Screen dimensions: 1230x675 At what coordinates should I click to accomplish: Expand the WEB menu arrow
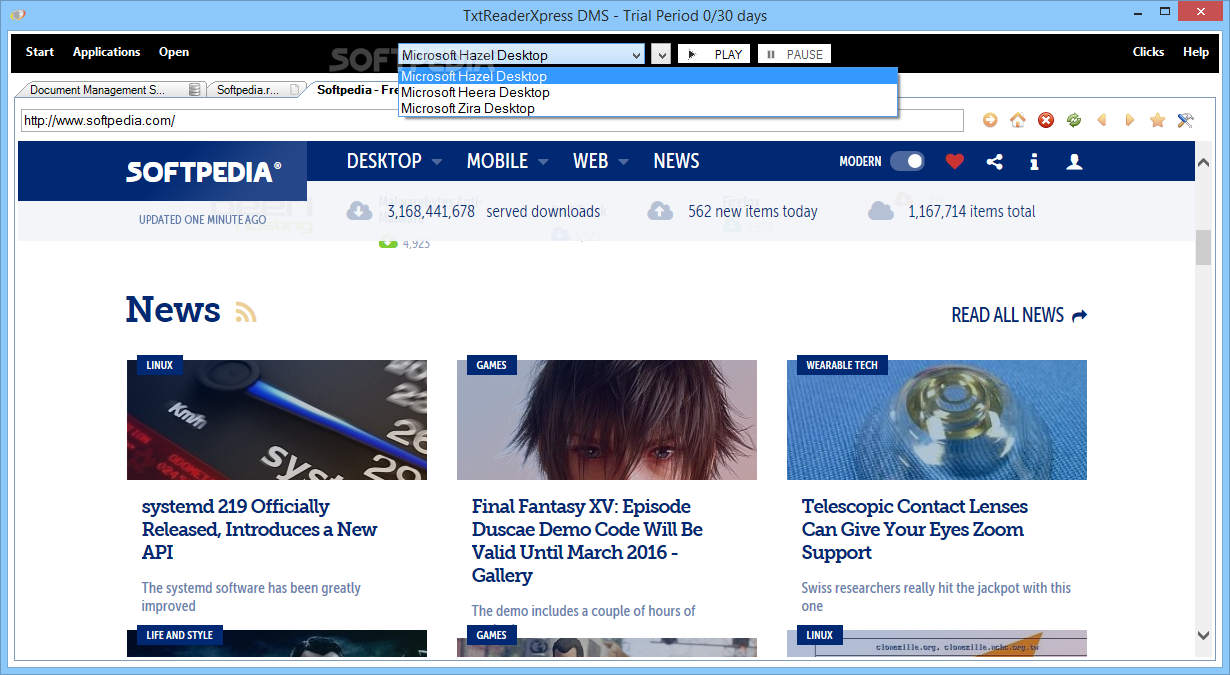pyautogui.click(x=623, y=161)
